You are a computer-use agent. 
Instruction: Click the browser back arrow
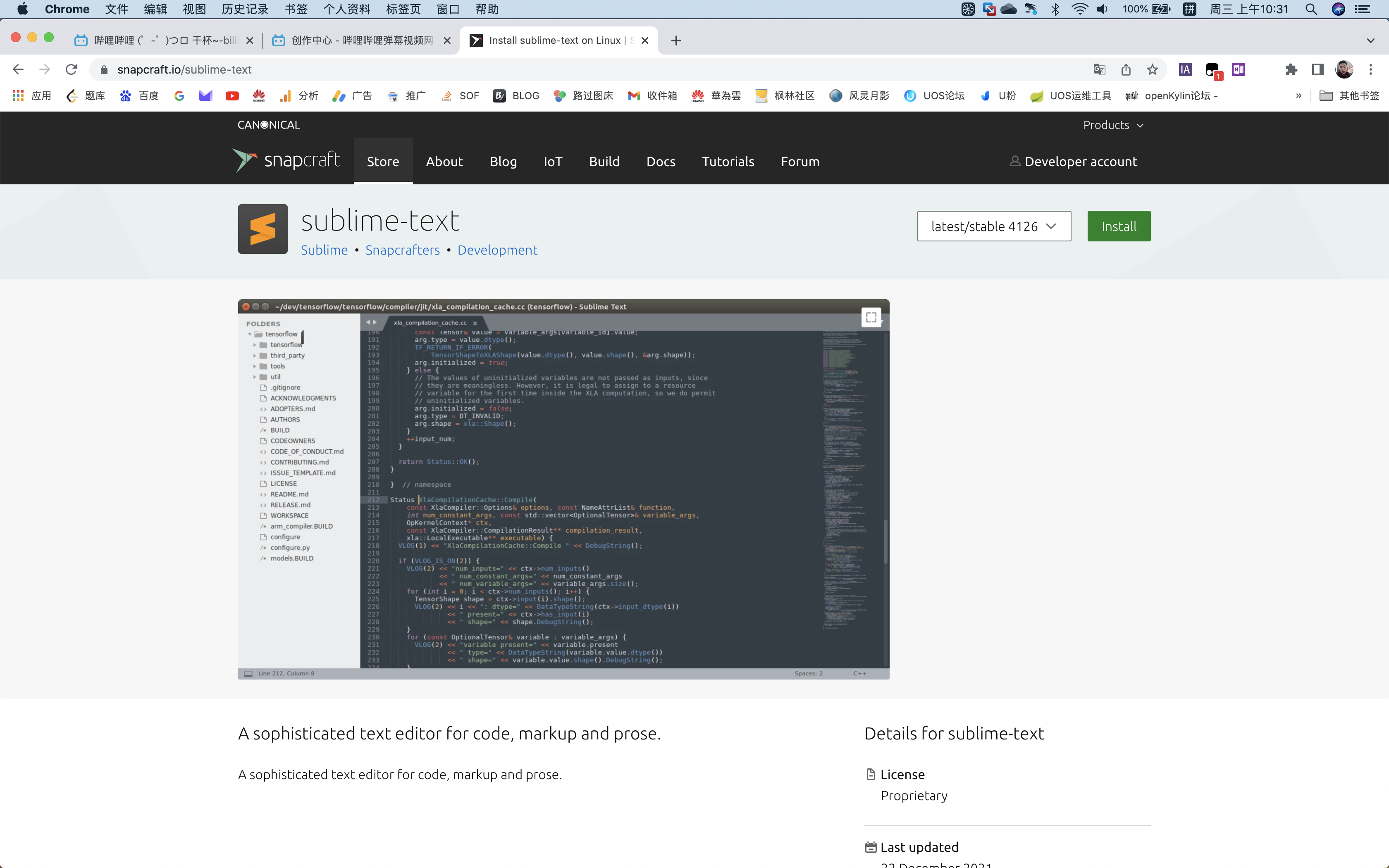(18, 69)
